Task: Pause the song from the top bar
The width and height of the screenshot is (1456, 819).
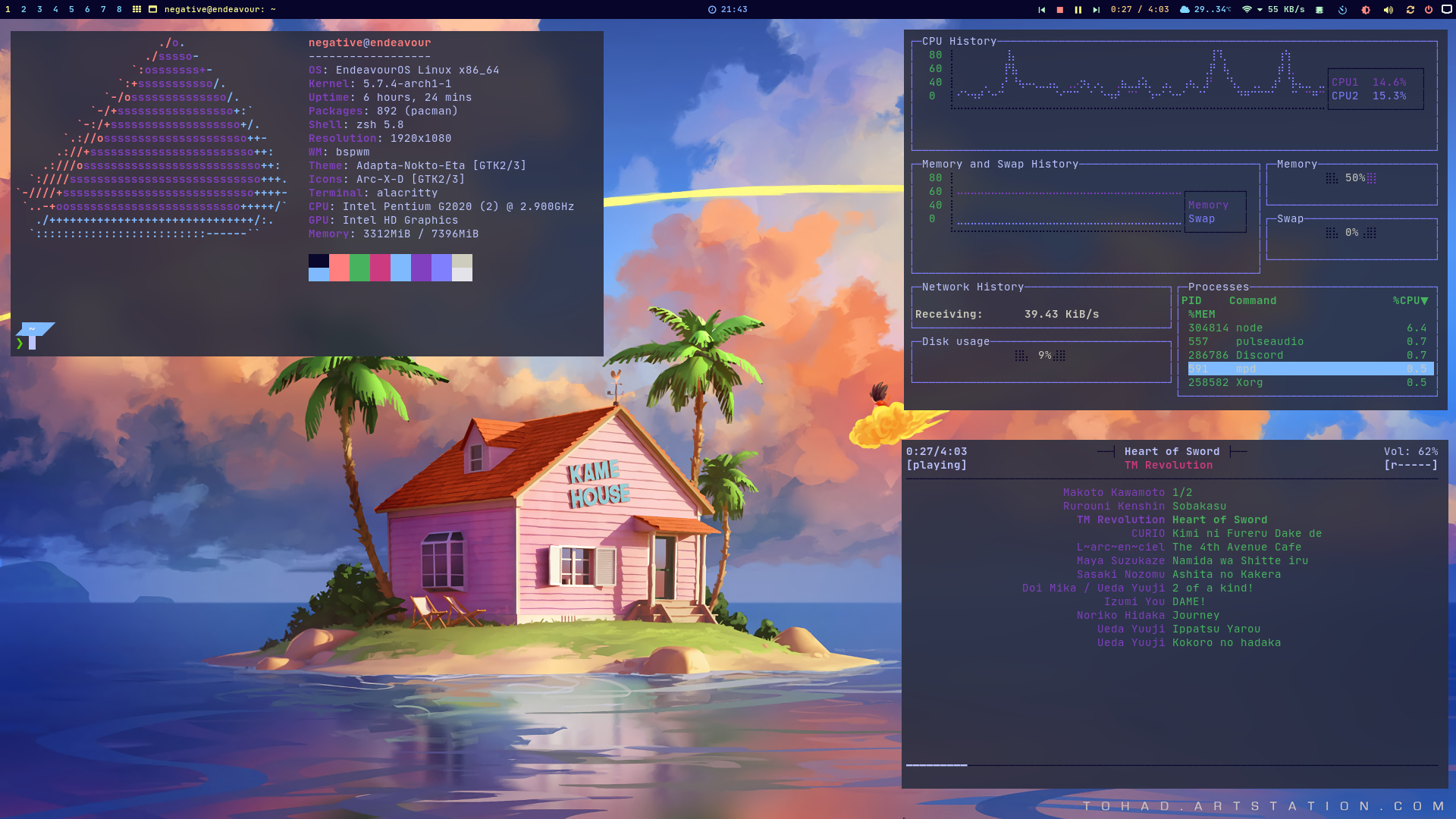Action: pyautogui.click(x=1078, y=10)
